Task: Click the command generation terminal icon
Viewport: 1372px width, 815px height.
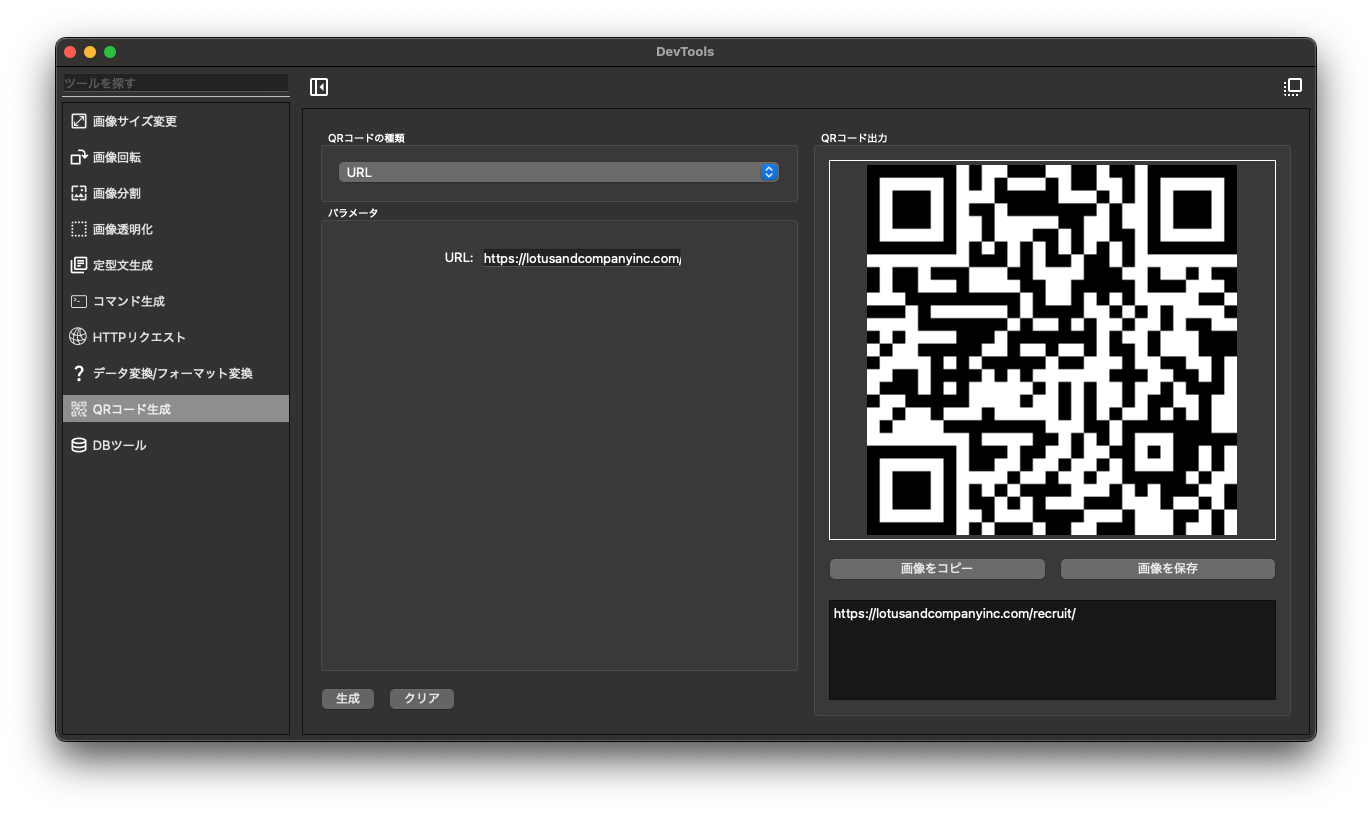Action: click(79, 301)
